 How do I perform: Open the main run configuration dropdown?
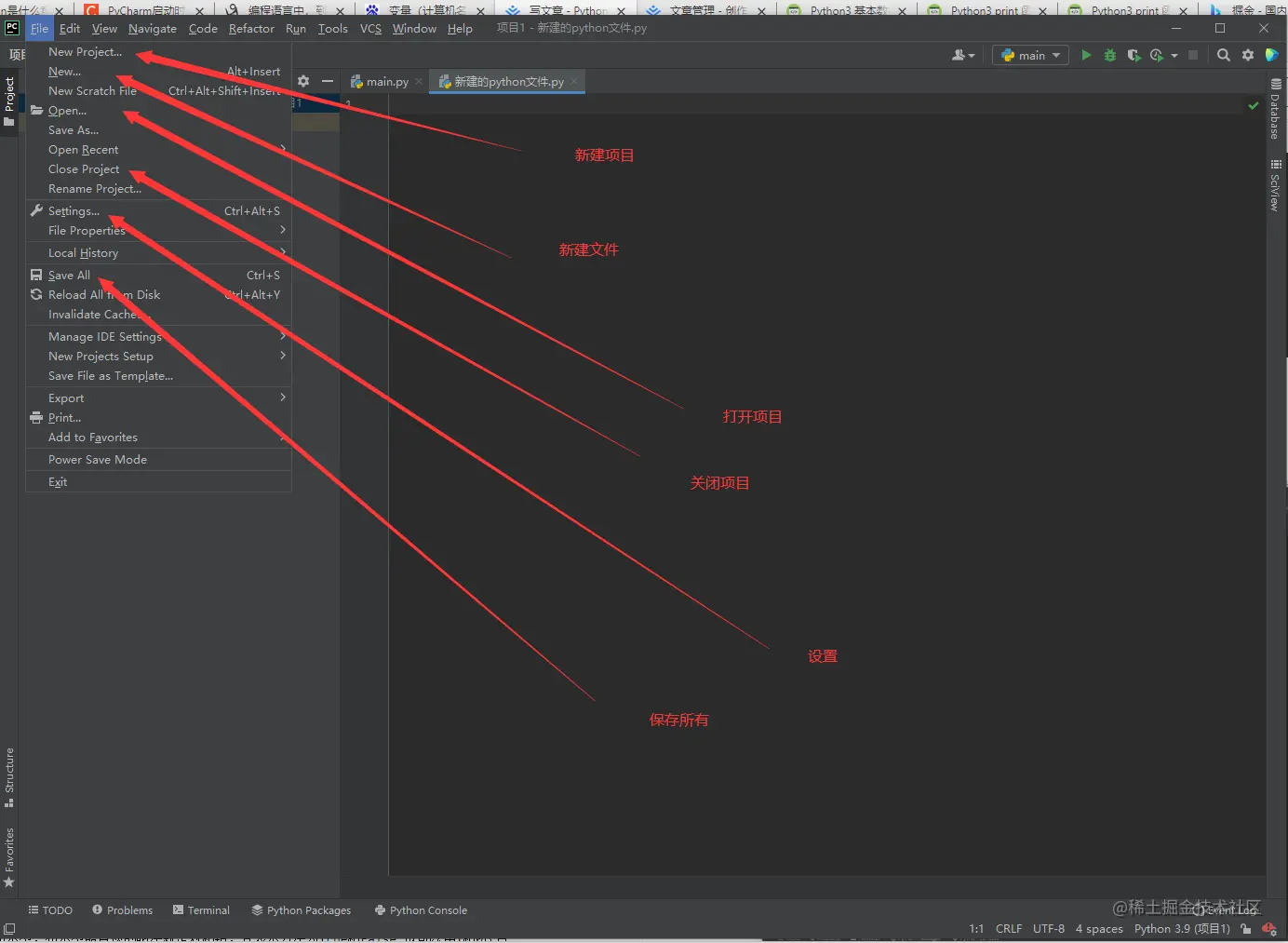point(1030,56)
